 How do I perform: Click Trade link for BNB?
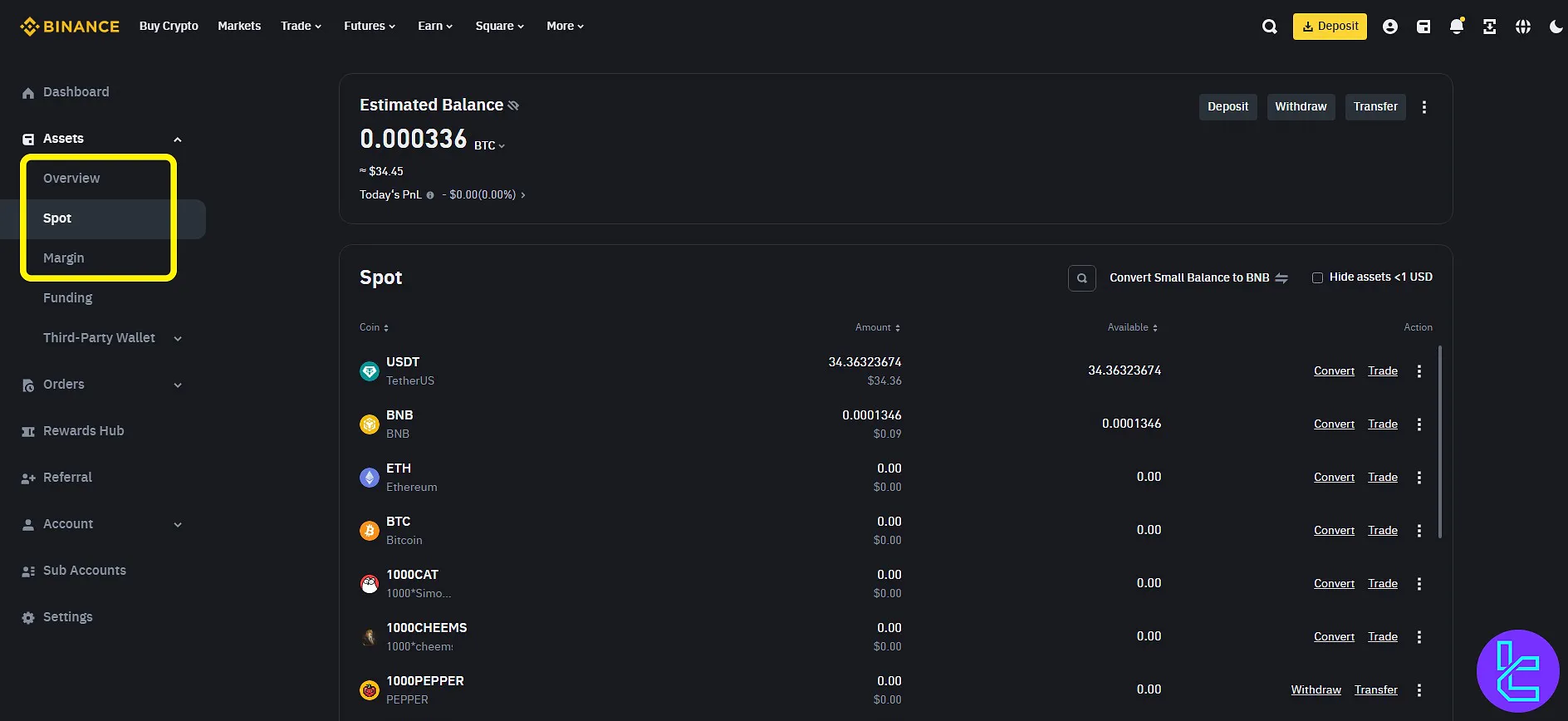point(1383,424)
